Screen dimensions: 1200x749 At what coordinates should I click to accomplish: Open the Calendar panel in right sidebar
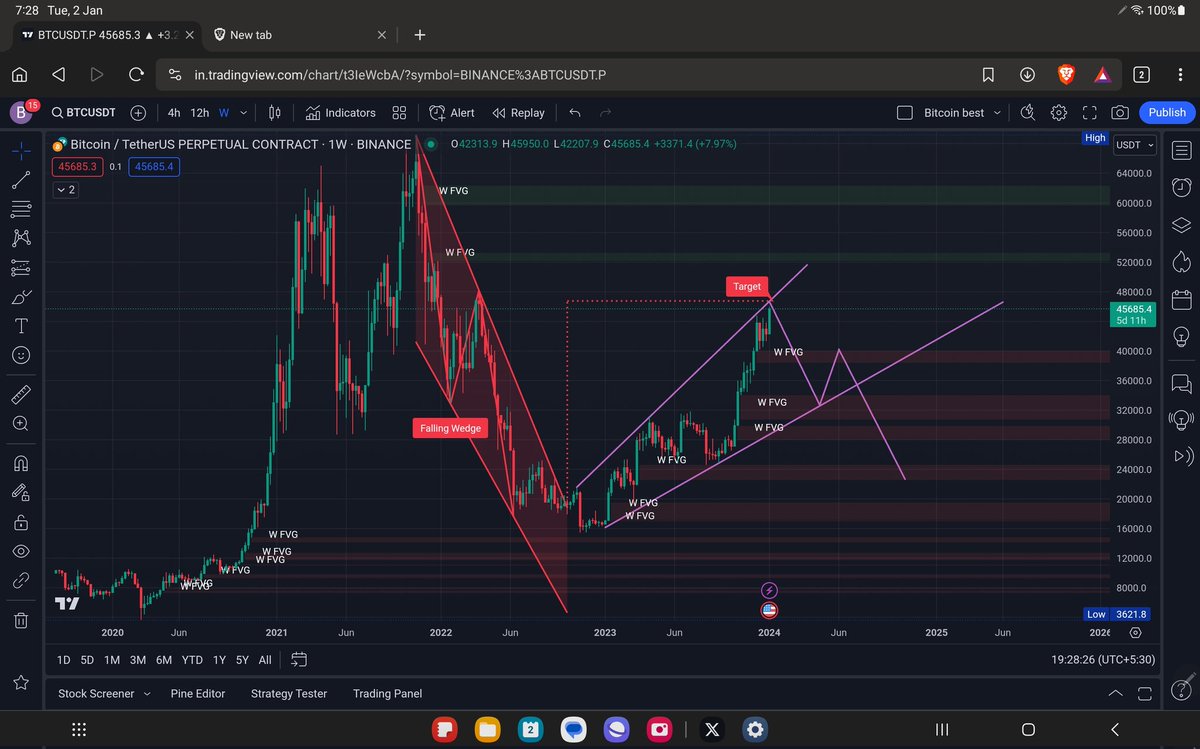coord(1180,298)
